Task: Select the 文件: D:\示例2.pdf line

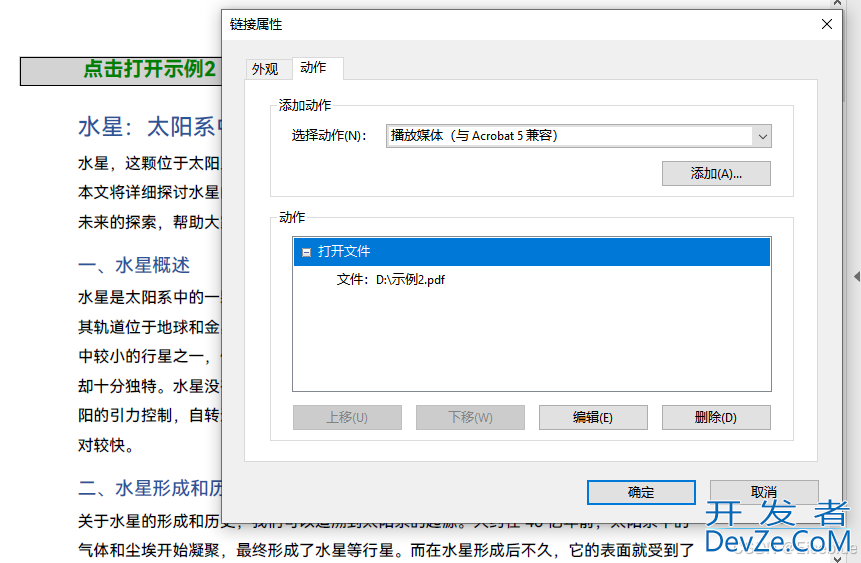Action: click(390, 280)
